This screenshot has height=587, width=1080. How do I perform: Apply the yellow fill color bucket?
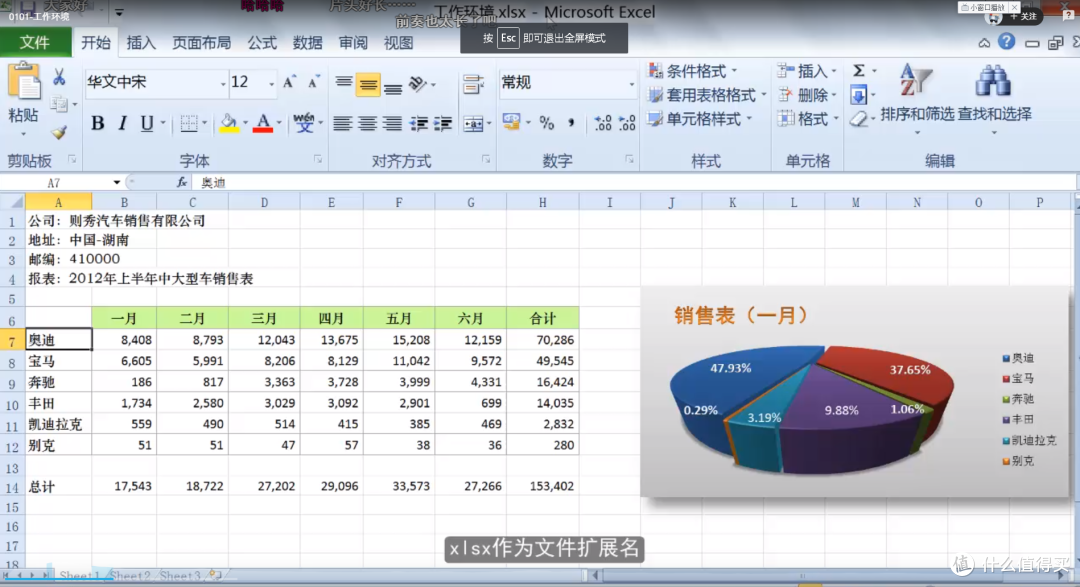click(229, 123)
